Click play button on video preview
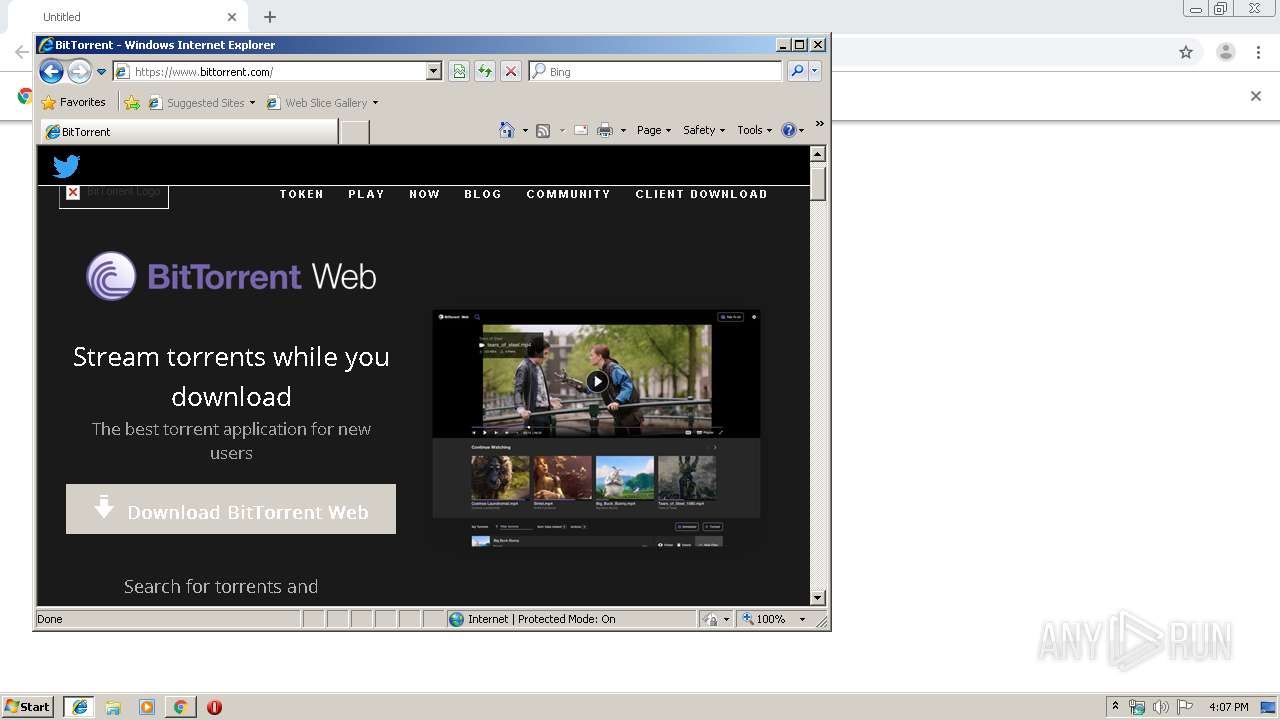The image size is (1280, 720). tap(597, 381)
